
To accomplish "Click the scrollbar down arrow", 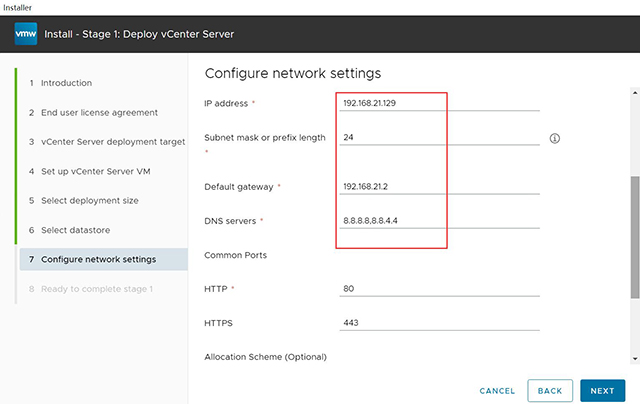I will 635,359.
